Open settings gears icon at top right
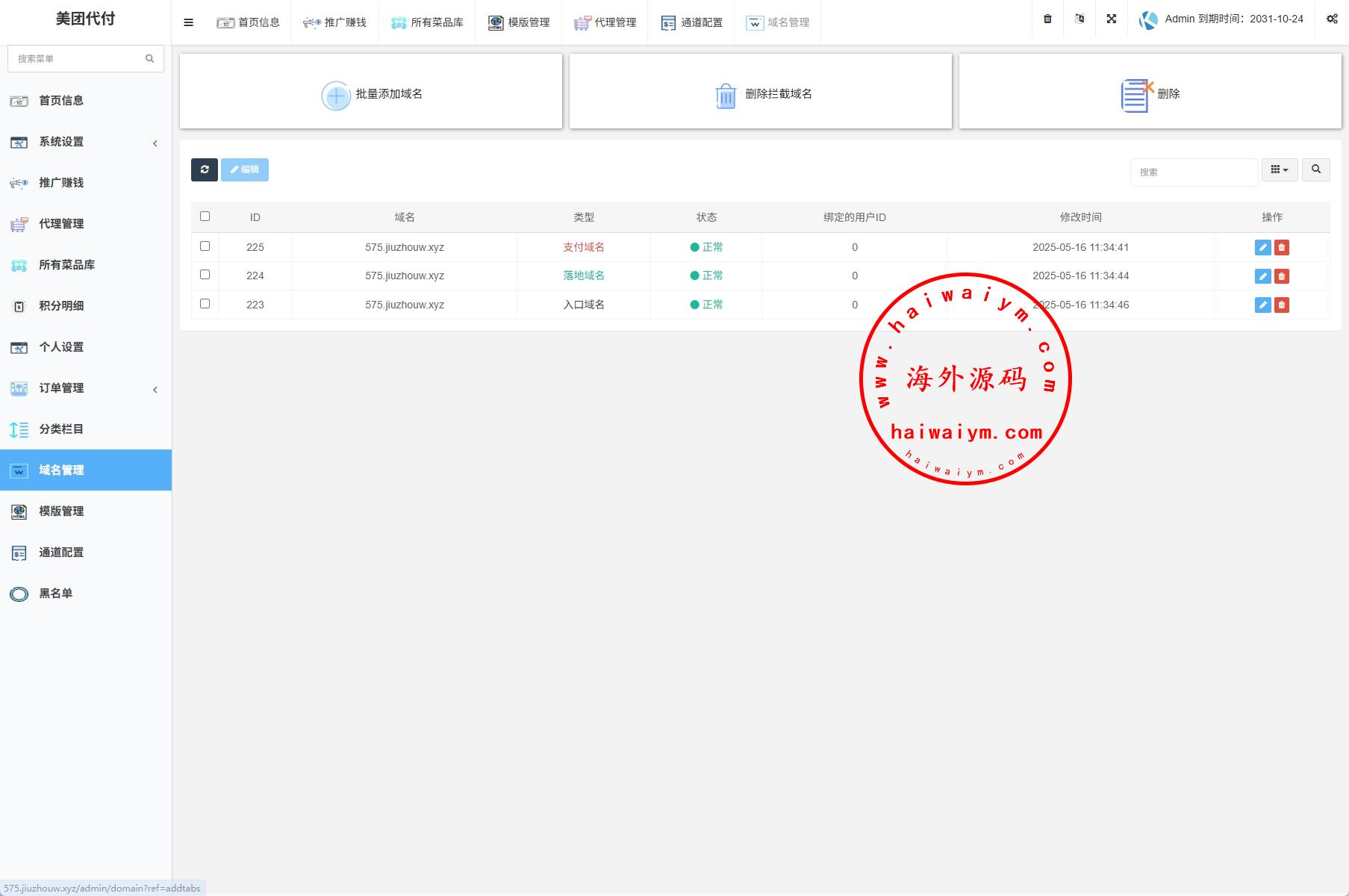Image resolution: width=1349 pixels, height=896 pixels. (x=1332, y=19)
